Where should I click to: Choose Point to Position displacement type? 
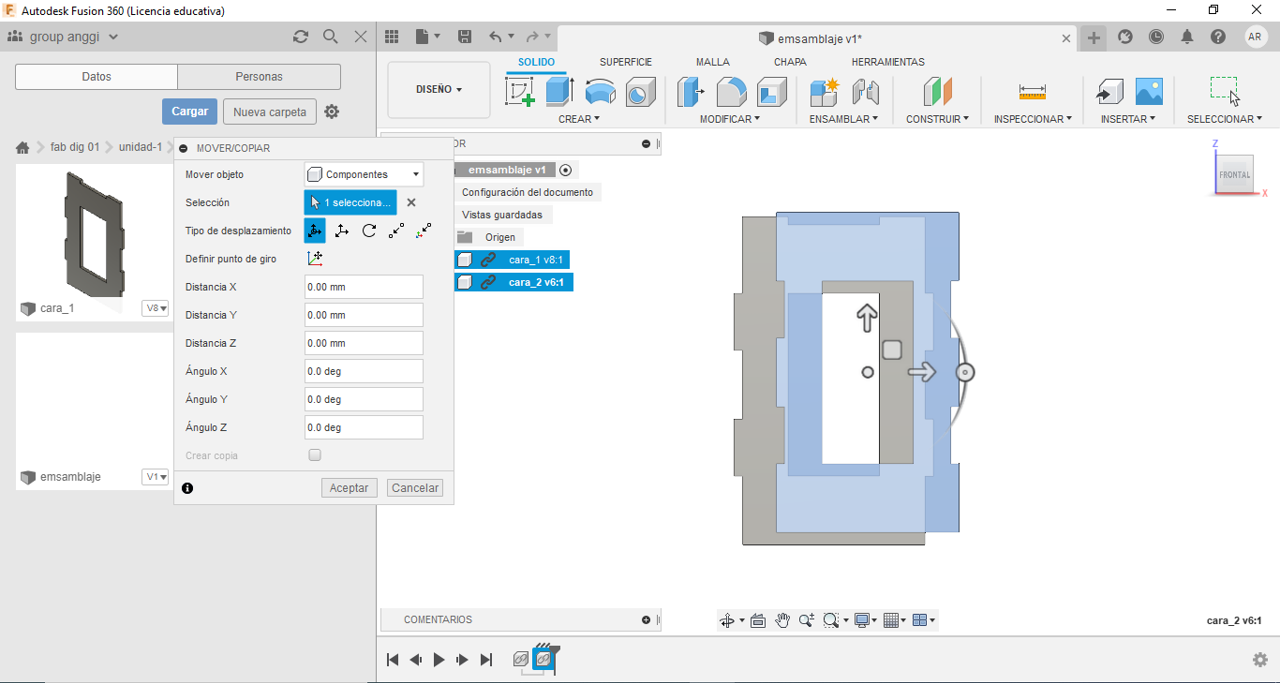[x=424, y=231]
